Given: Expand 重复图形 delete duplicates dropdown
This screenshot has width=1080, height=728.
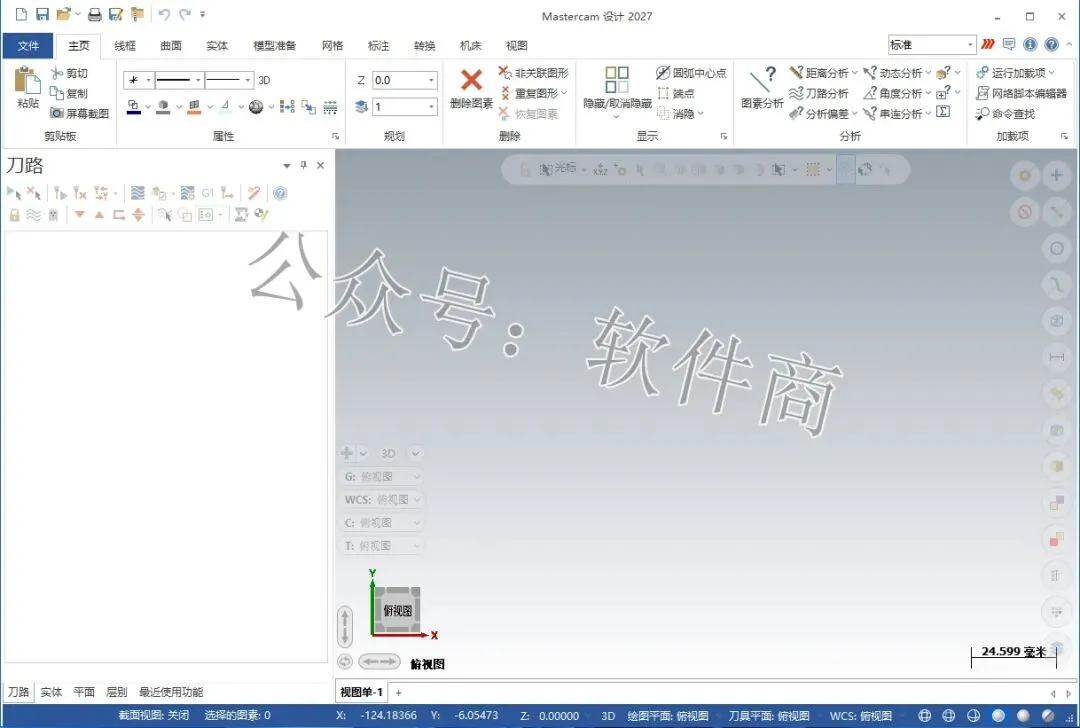Looking at the screenshot, I should click(564, 93).
